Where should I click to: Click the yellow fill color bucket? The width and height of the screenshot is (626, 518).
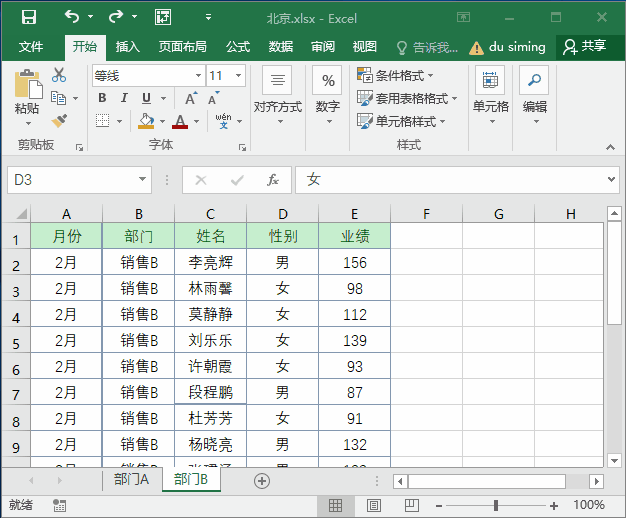pyautogui.click(x=146, y=121)
